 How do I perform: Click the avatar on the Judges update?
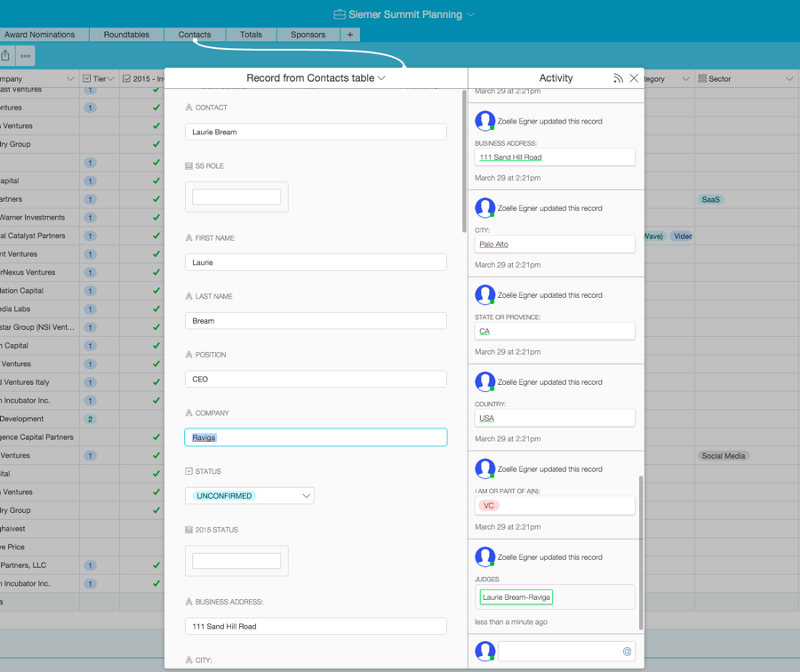485,557
